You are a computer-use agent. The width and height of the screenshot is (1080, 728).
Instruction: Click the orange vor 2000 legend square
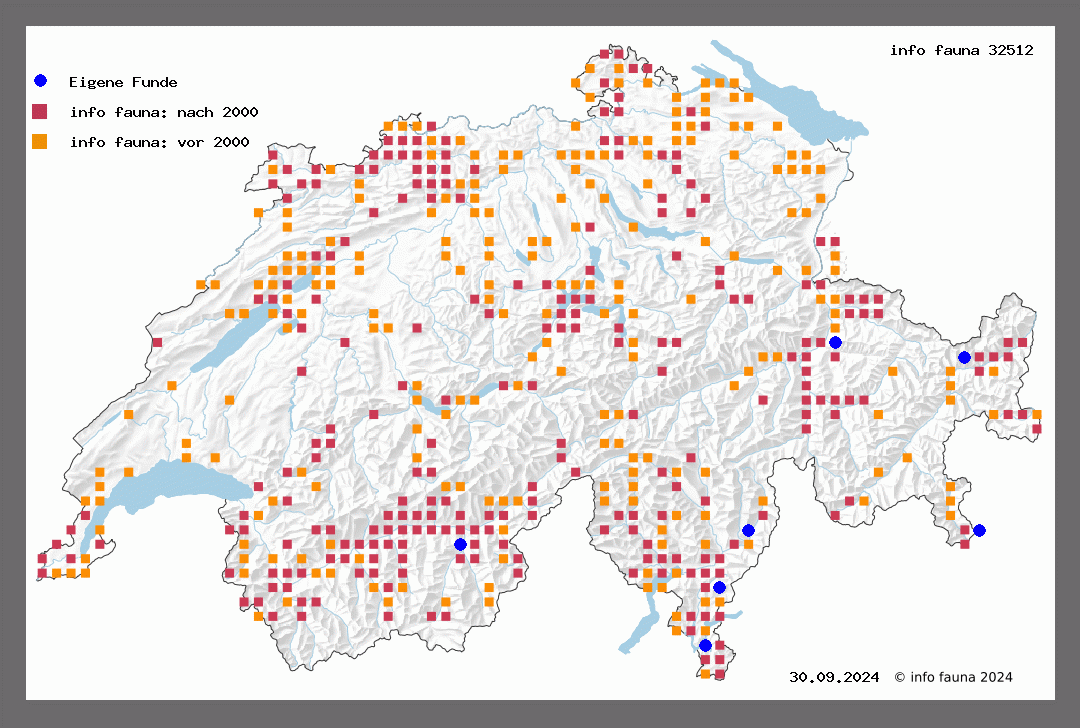[40, 142]
